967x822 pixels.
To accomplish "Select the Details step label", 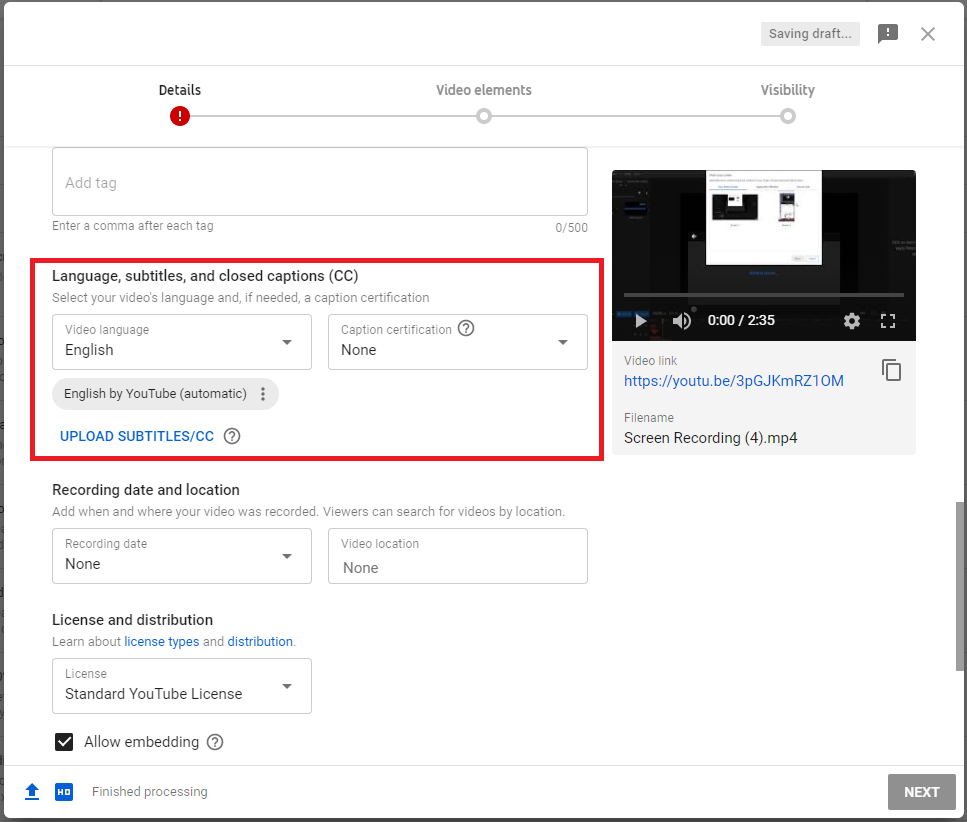I will tap(179, 90).
